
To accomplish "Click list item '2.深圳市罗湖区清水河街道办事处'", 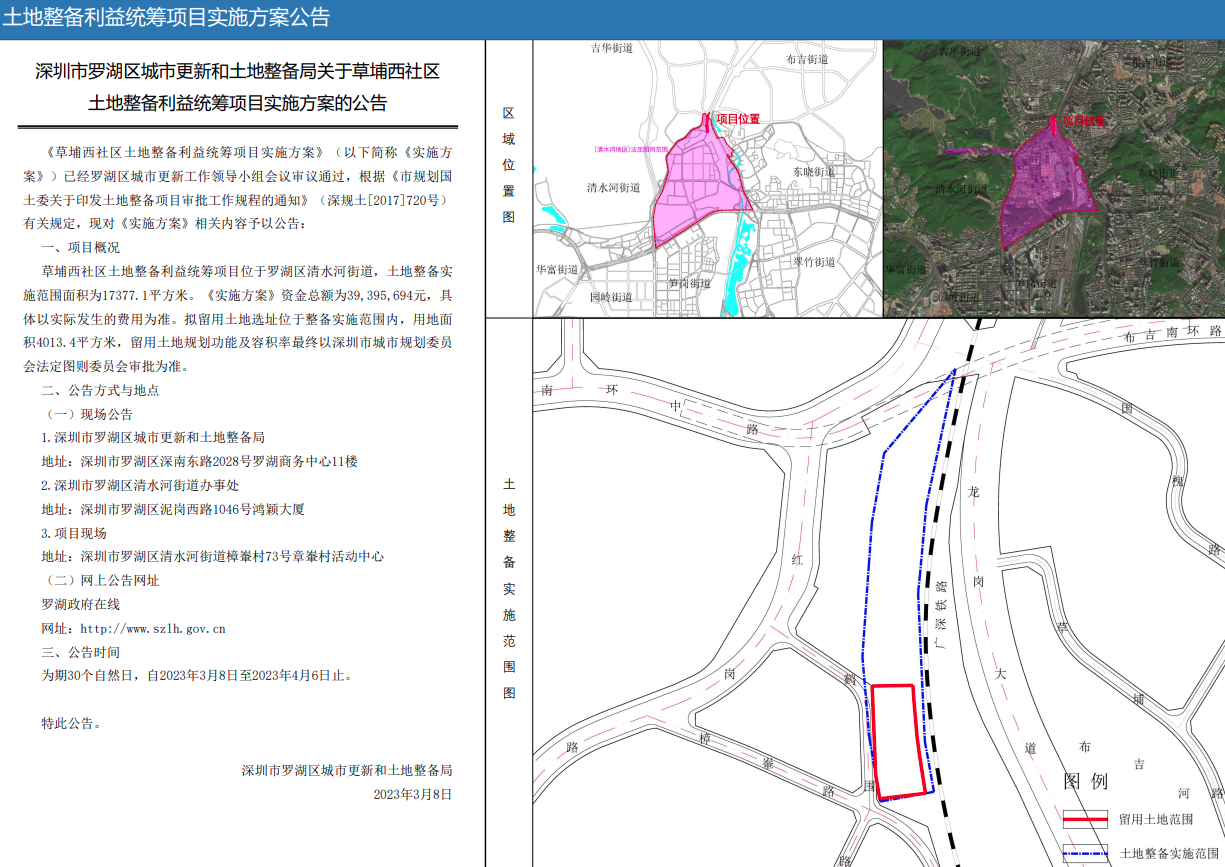I will (x=139, y=485).
